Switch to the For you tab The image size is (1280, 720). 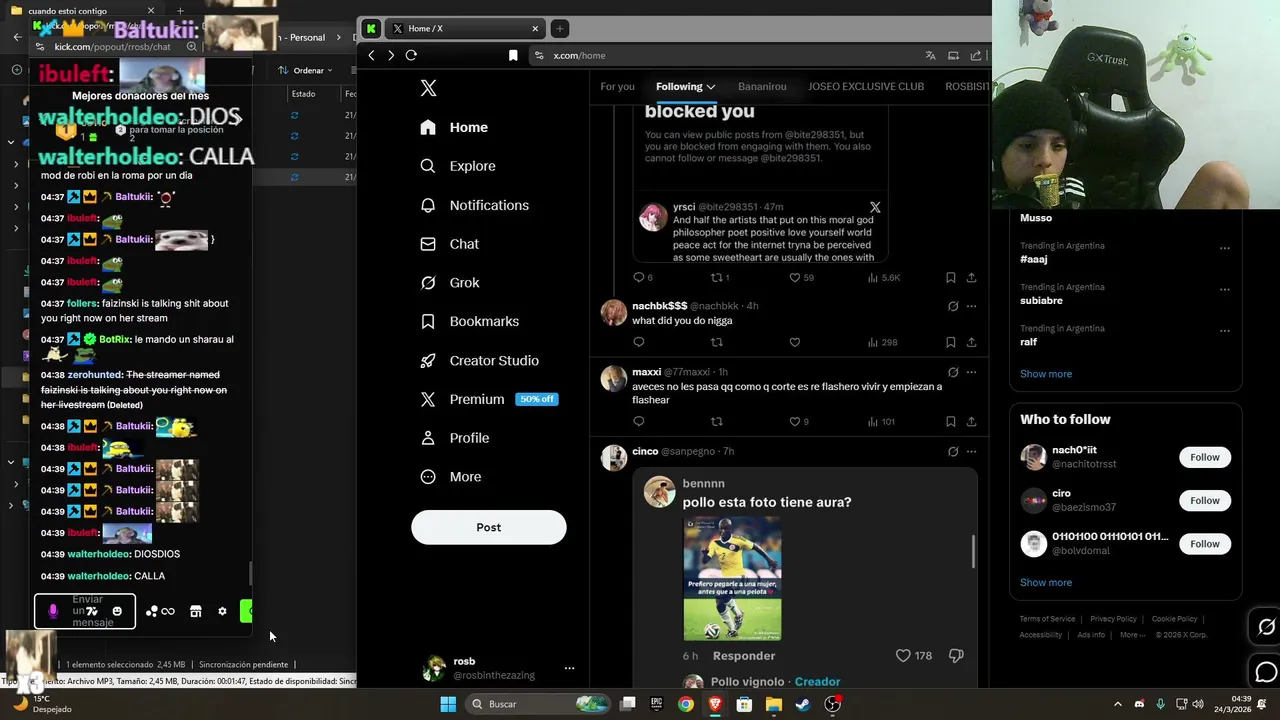coord(617,86)
